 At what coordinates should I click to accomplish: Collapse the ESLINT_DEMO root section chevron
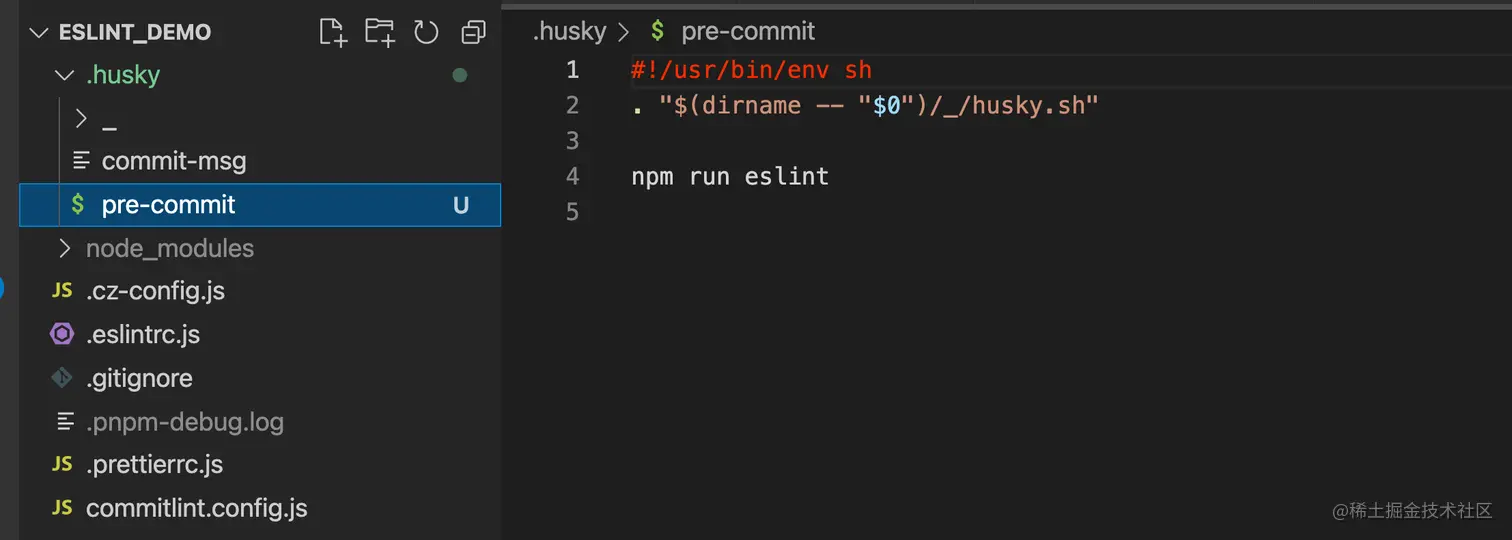tap(39, 32)
